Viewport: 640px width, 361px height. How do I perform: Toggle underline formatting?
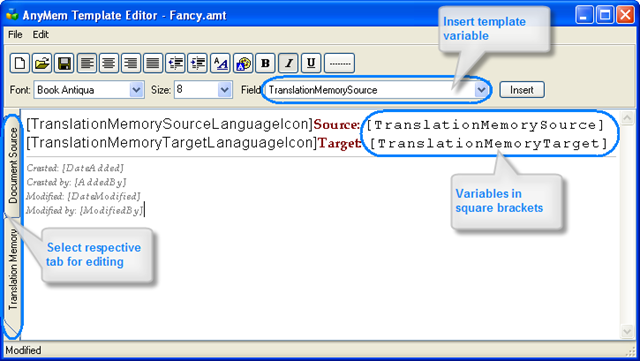coord(311,63)
